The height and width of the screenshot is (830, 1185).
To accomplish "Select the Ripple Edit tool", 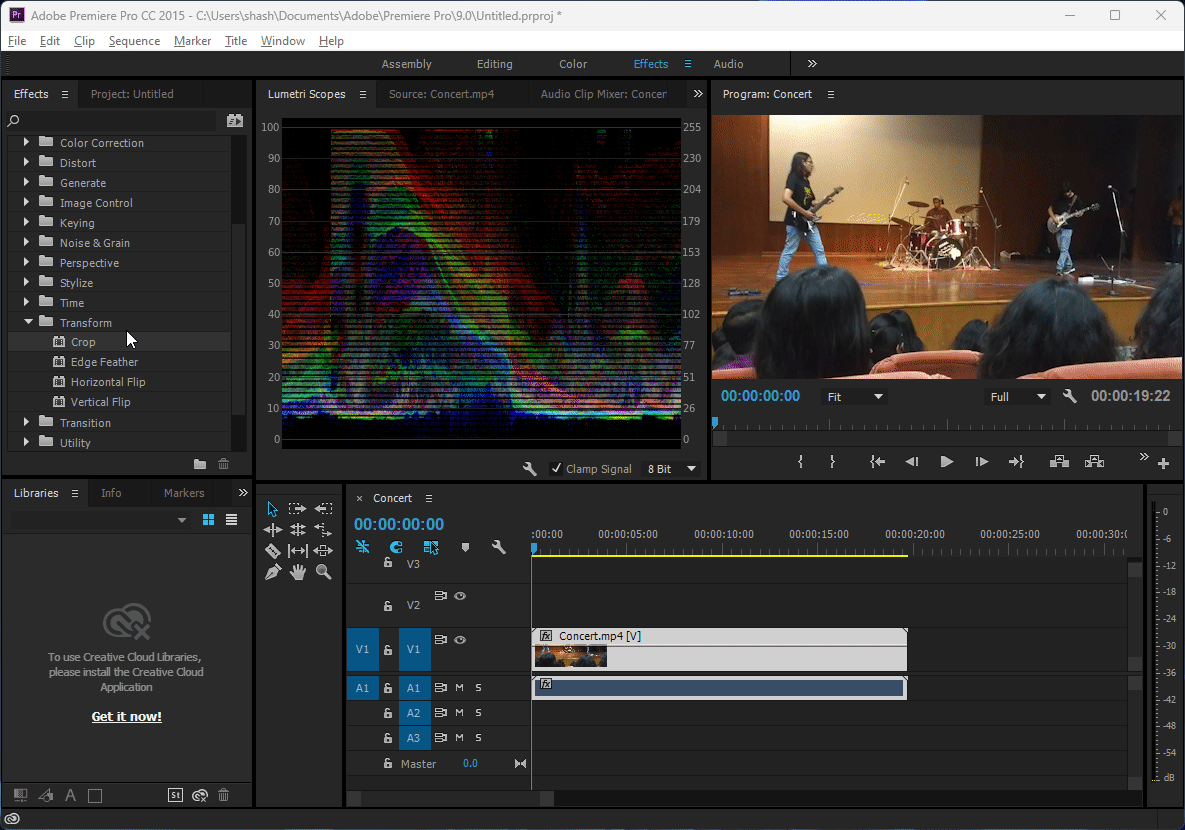I will pos(271,529).
